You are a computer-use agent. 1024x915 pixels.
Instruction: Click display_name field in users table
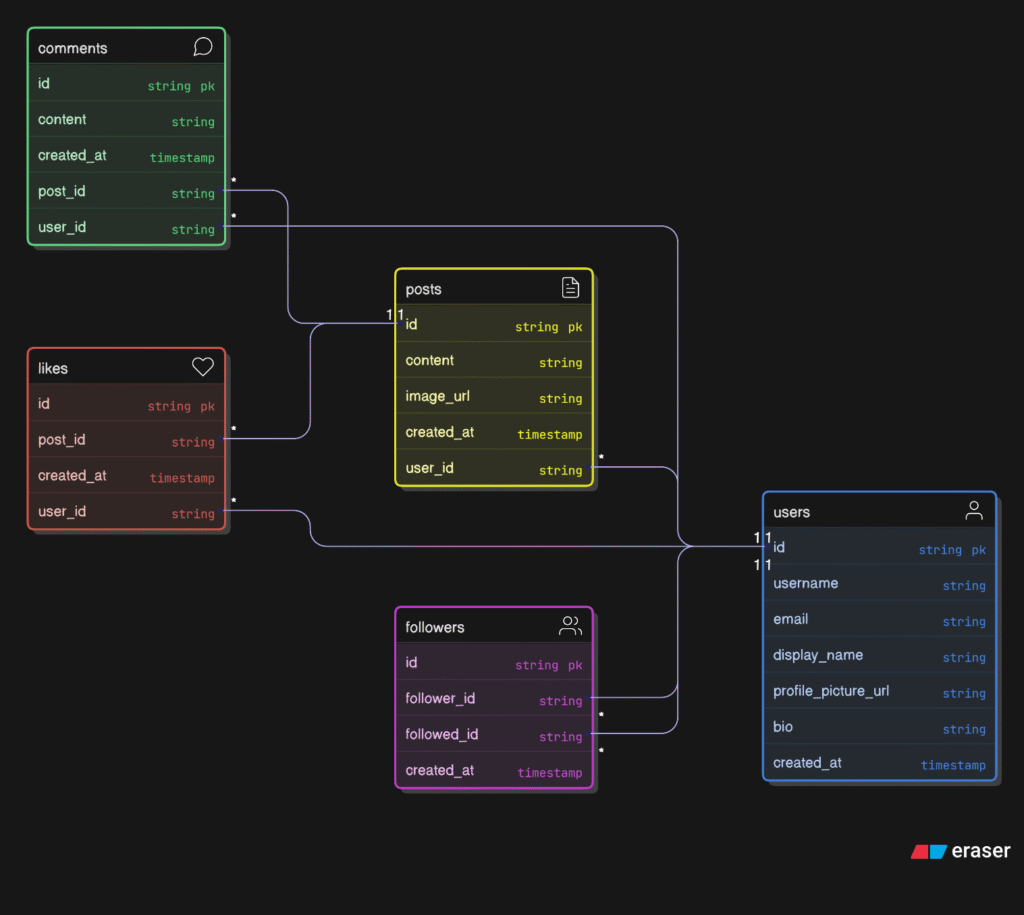pyautogui.click(x=880, y=655)
